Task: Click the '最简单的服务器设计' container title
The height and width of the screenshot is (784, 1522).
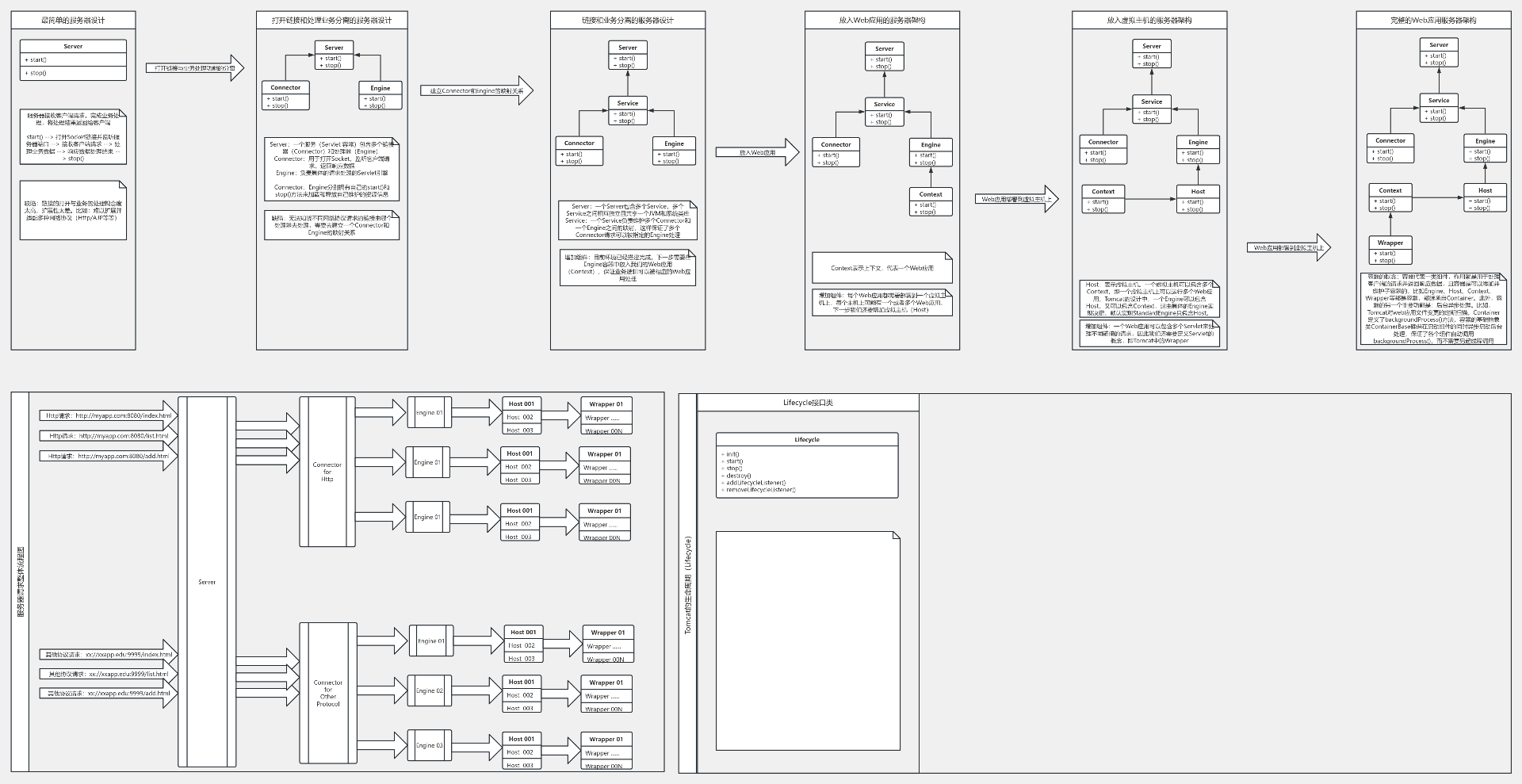Action: (73, 20)
